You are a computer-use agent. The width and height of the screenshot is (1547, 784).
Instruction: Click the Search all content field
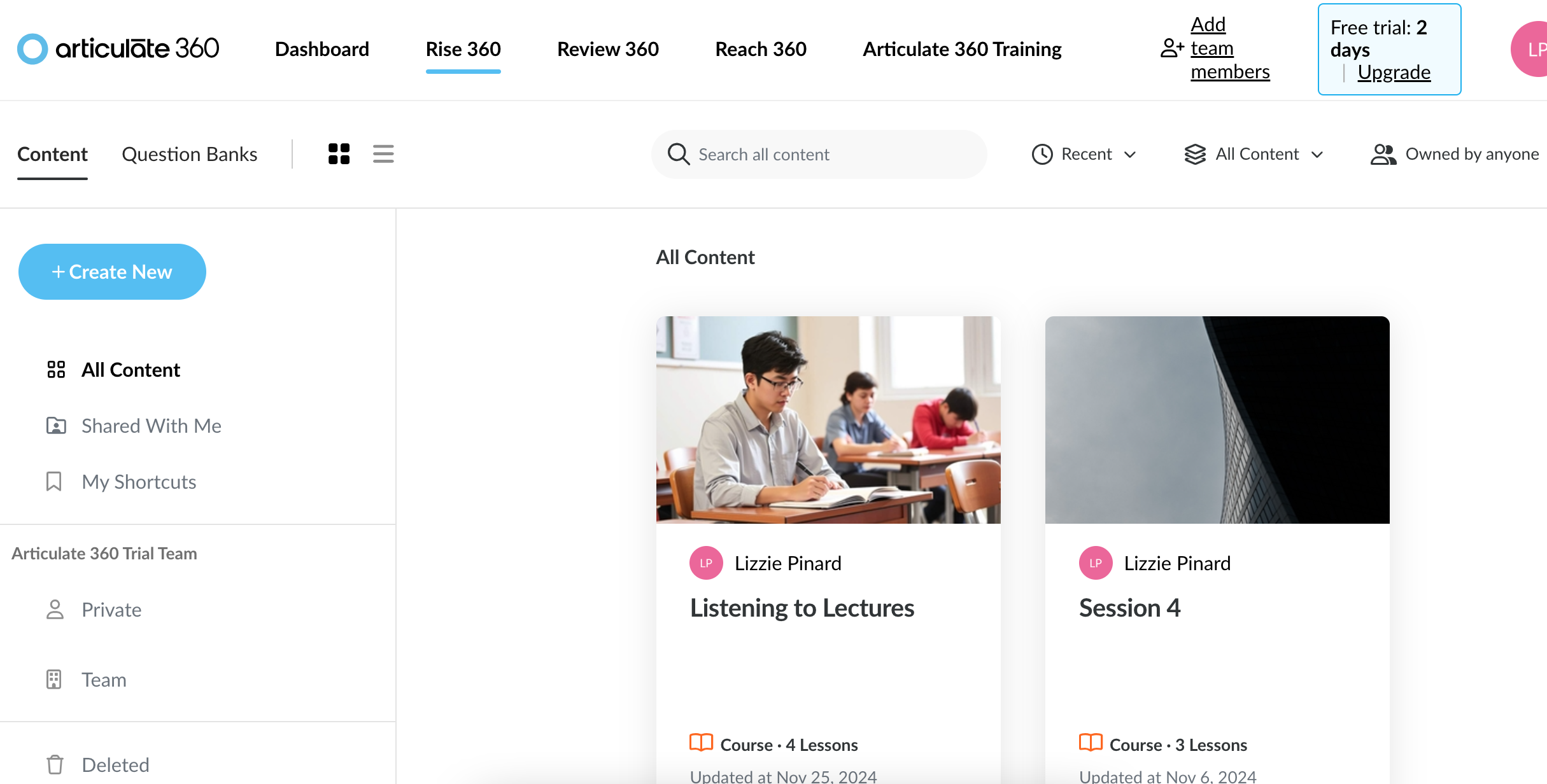click(x=819, y=155)
